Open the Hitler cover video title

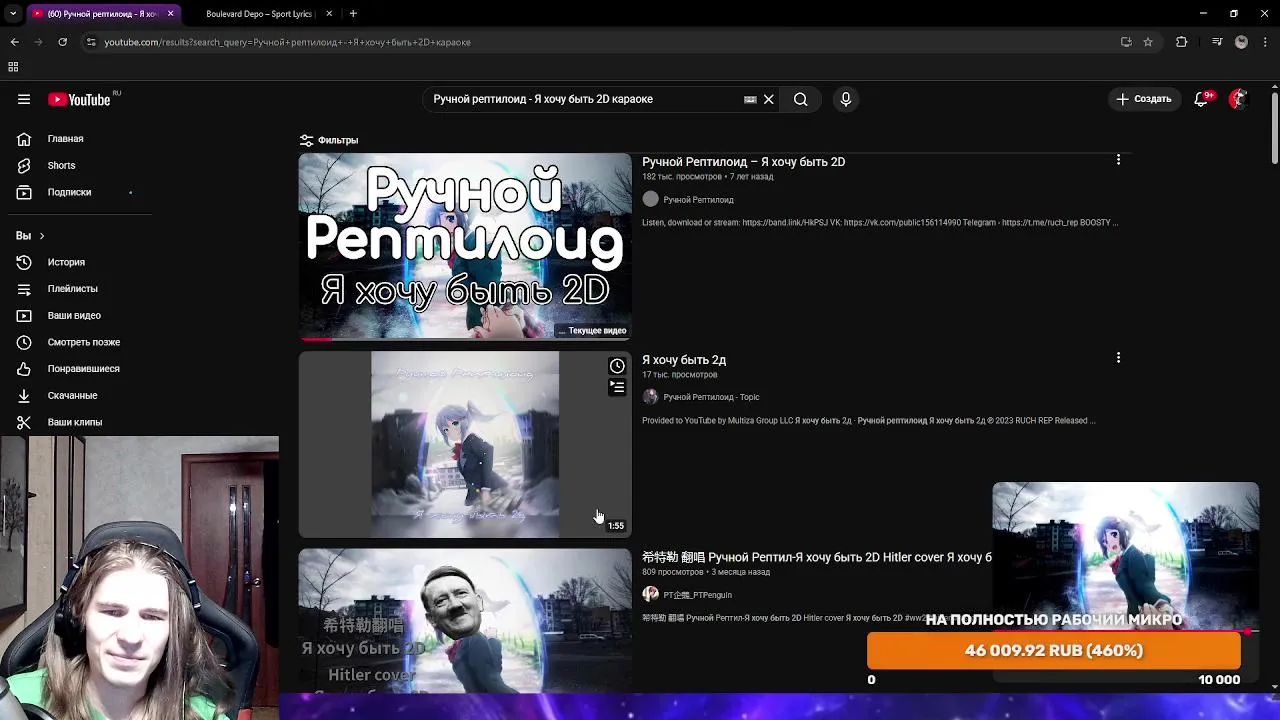(x=817, y=557)
